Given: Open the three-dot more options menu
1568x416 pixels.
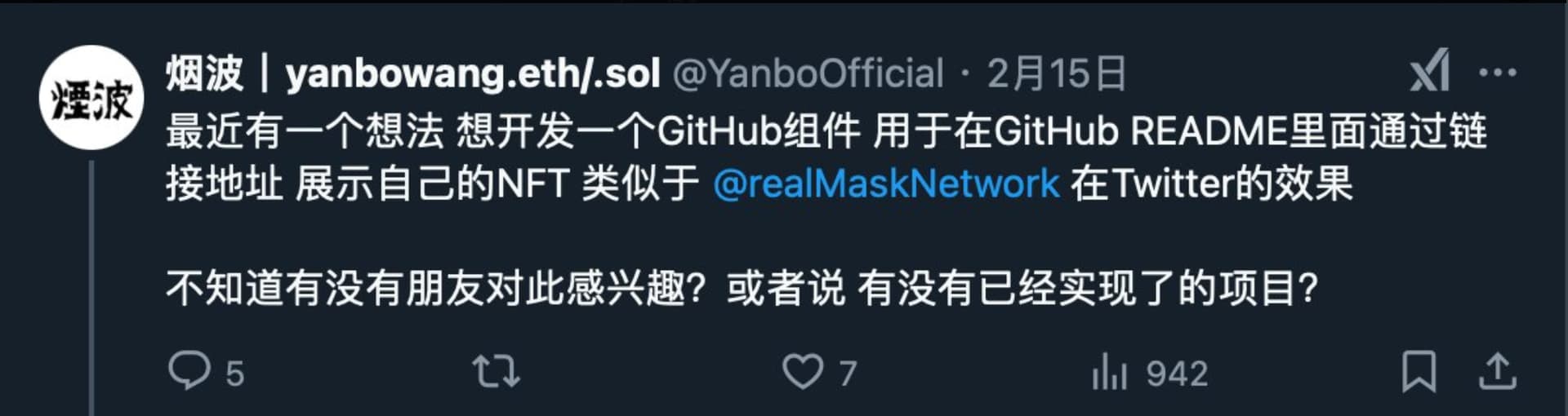Looking at the screenshot, I should pos(1498,72).
